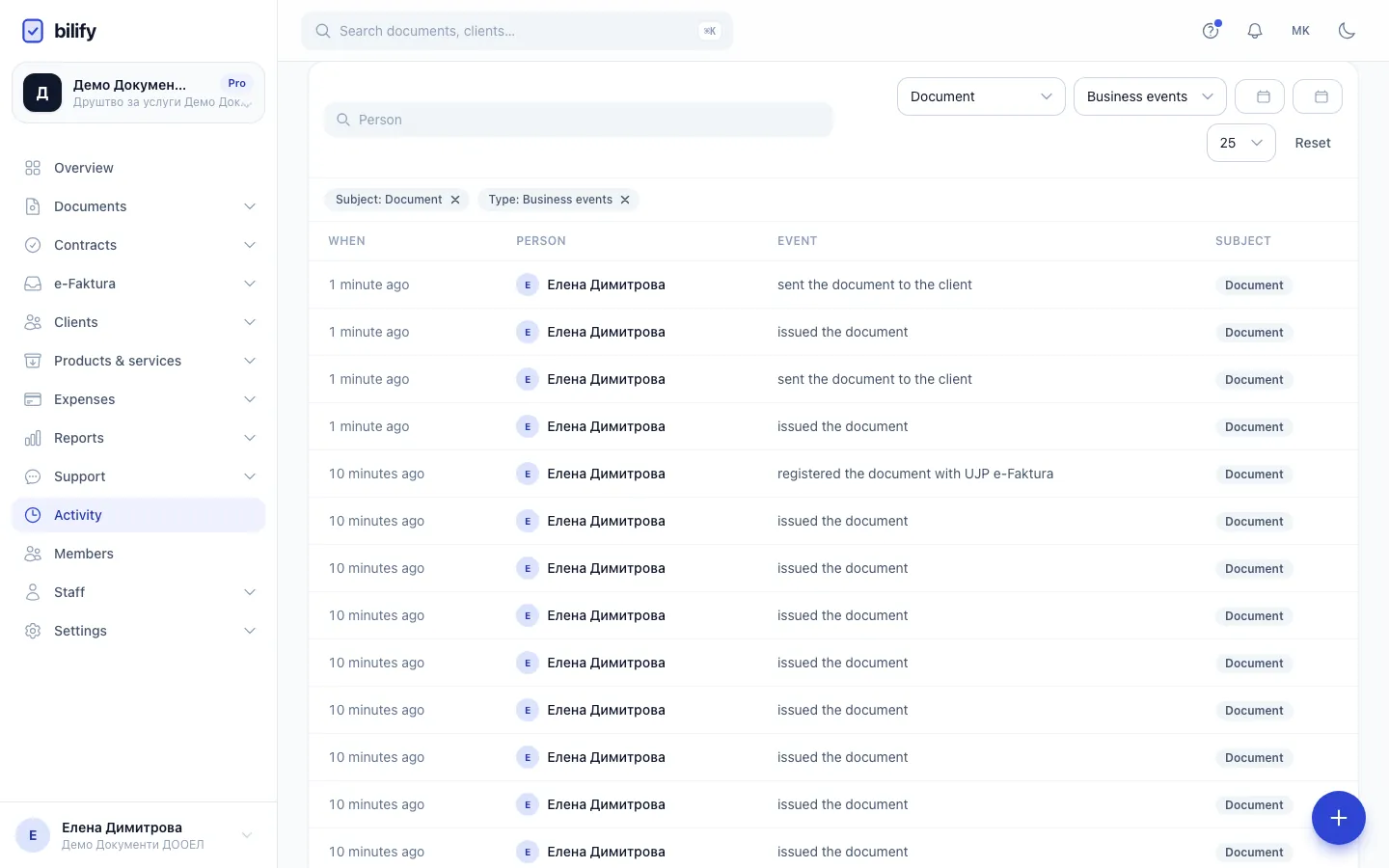
Task: Click the Document badge in UJP e-Faktura row
Action: [1254, 475]
